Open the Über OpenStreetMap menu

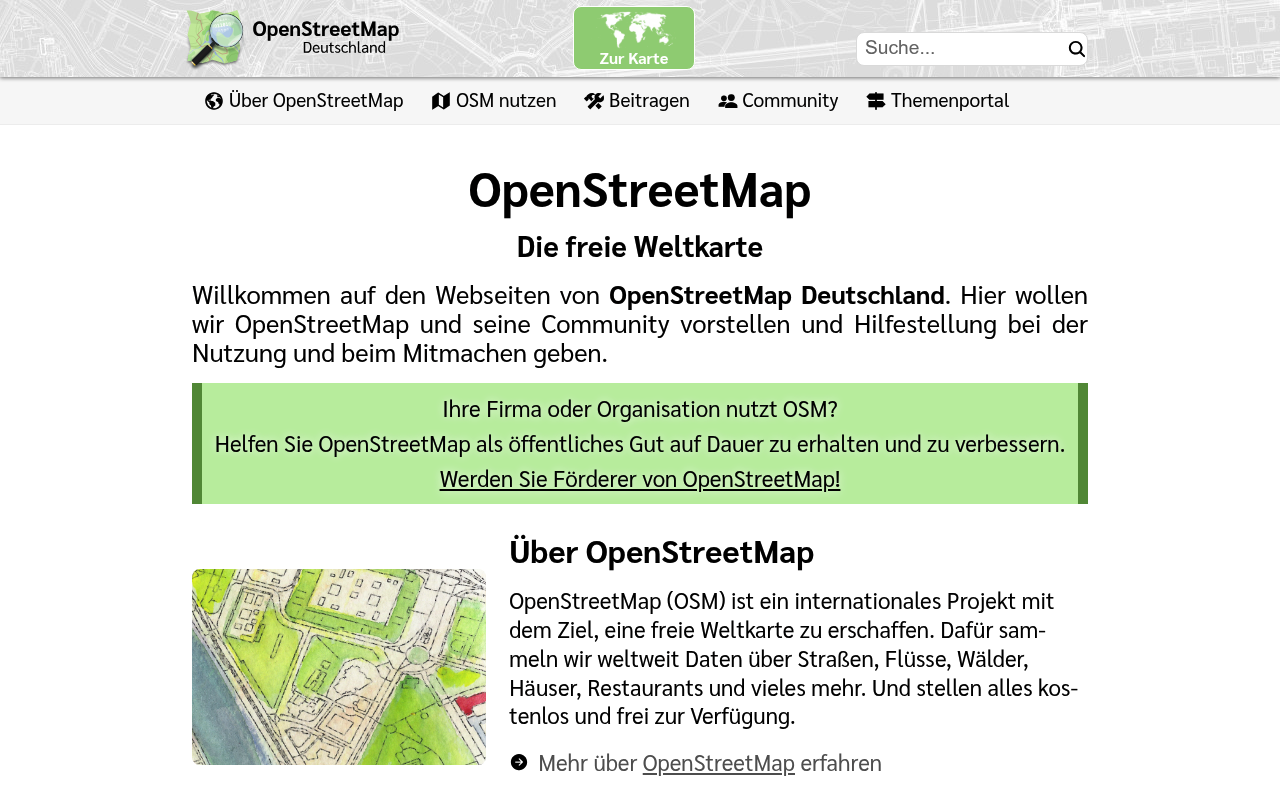(x=304, y=101)
